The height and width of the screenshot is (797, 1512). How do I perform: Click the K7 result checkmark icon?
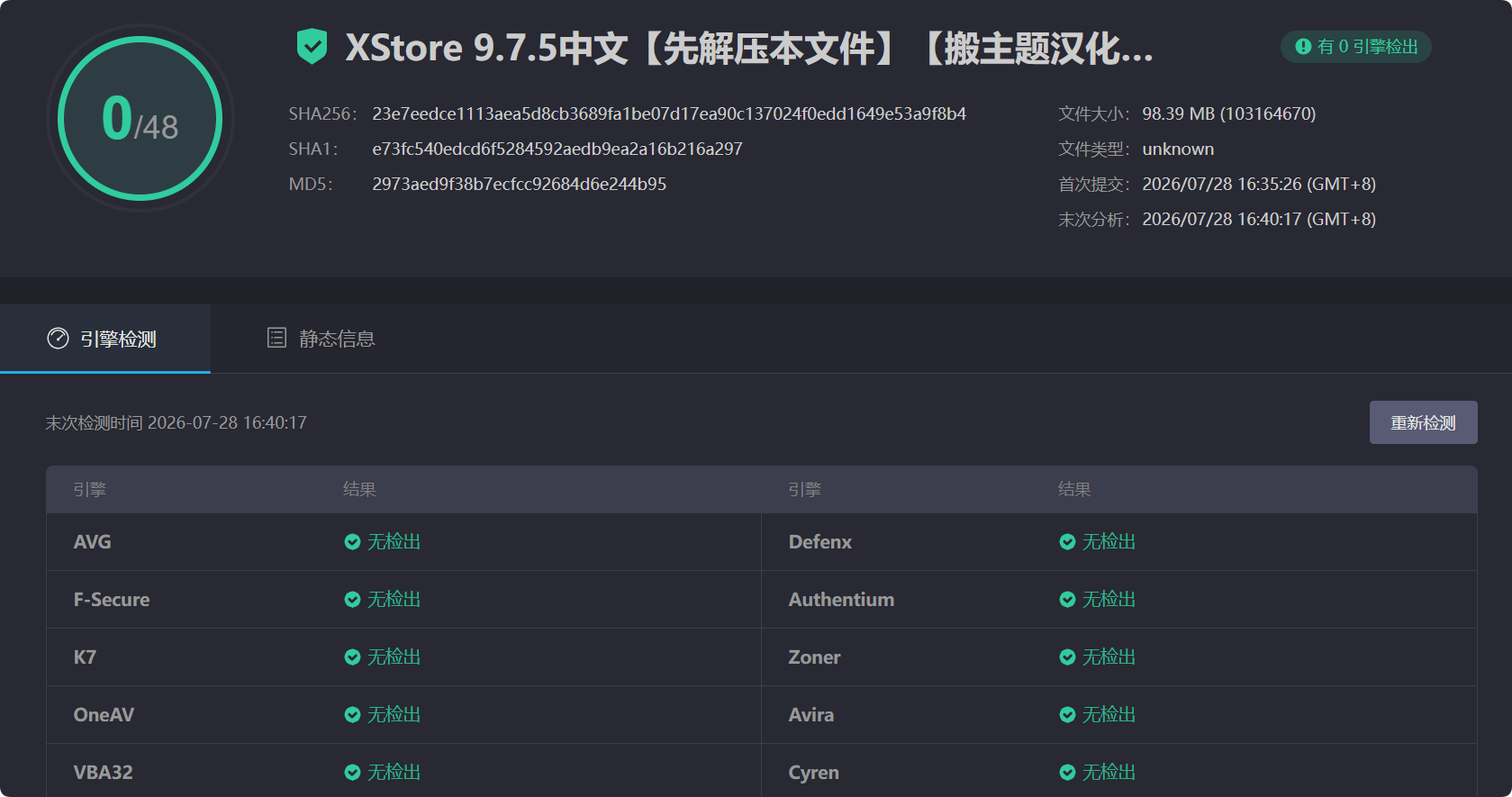[x=352, y=657]
